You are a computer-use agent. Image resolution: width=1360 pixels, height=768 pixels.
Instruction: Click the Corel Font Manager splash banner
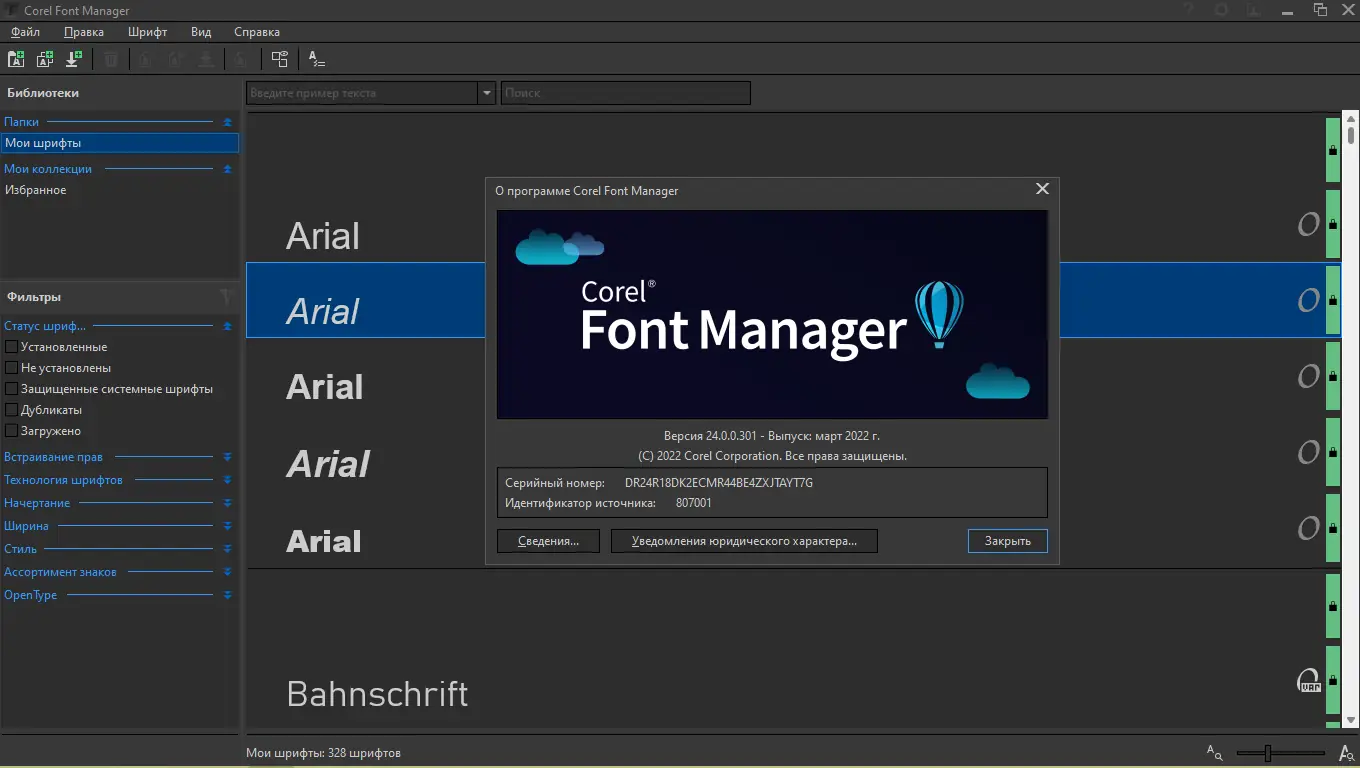click(x=772, y=314)
